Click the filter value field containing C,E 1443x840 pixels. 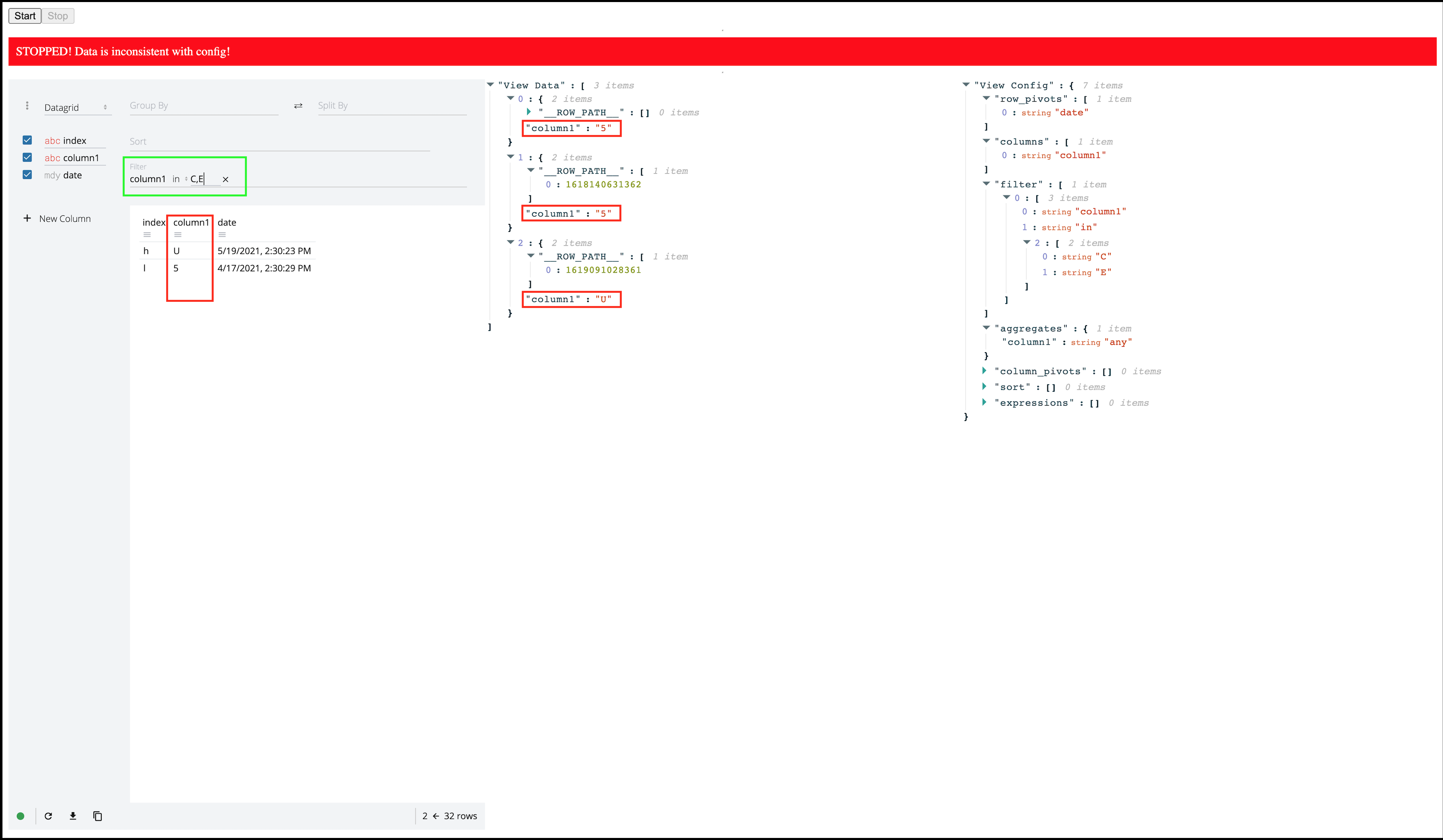click(x=203, y=179)
